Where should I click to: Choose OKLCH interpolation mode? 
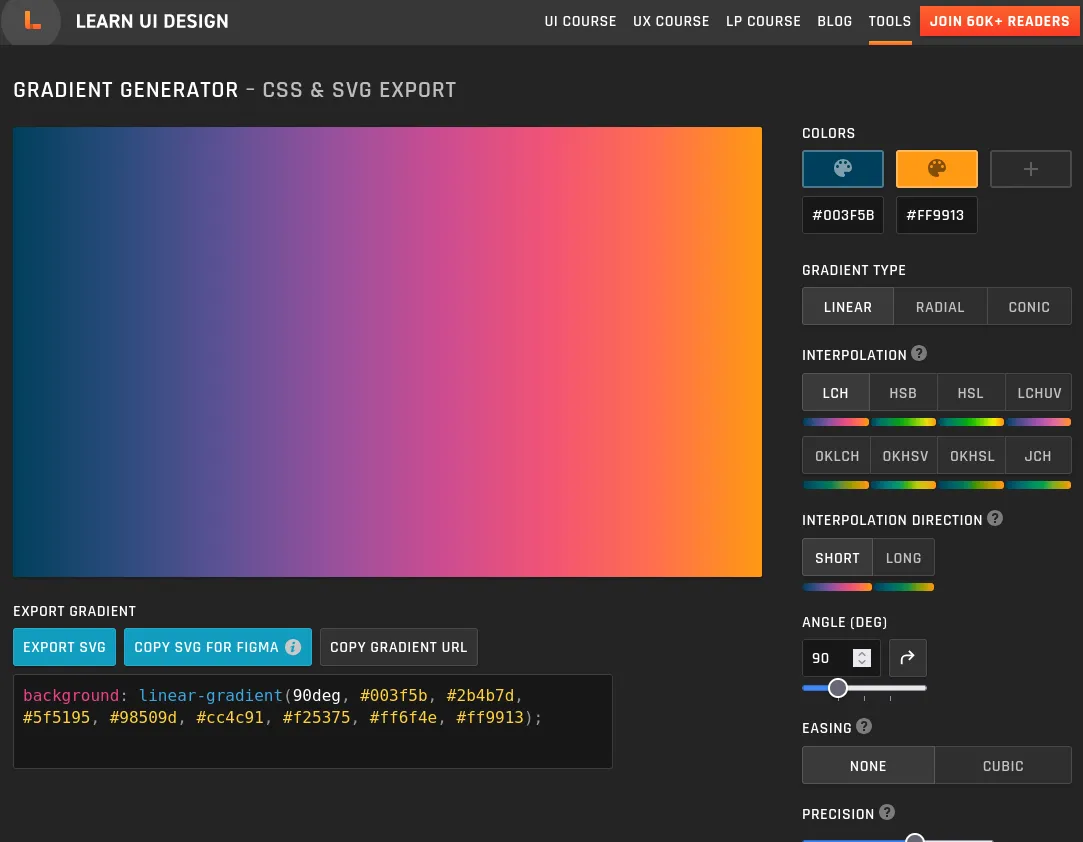point(836,456)
